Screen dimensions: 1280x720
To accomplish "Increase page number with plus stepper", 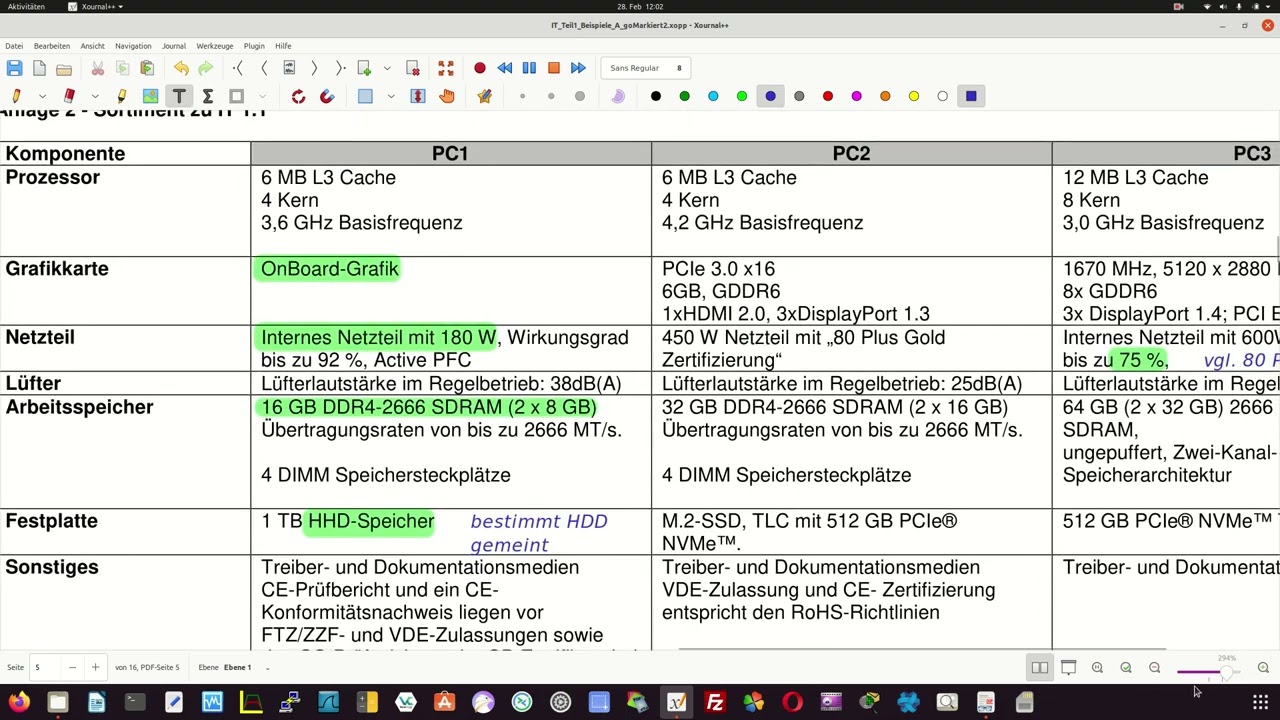I will tap(95, 667).
